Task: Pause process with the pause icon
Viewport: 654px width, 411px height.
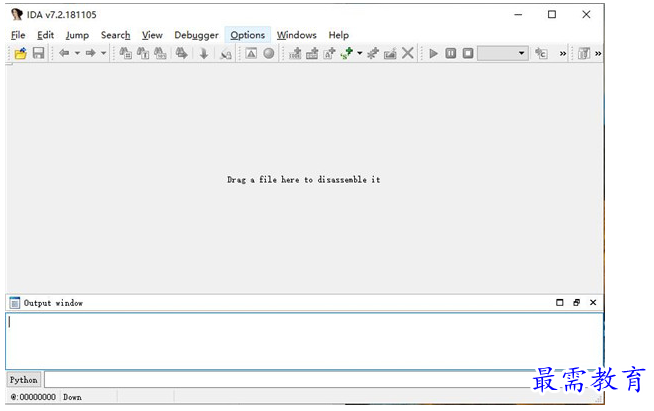Action: [451, 53]
